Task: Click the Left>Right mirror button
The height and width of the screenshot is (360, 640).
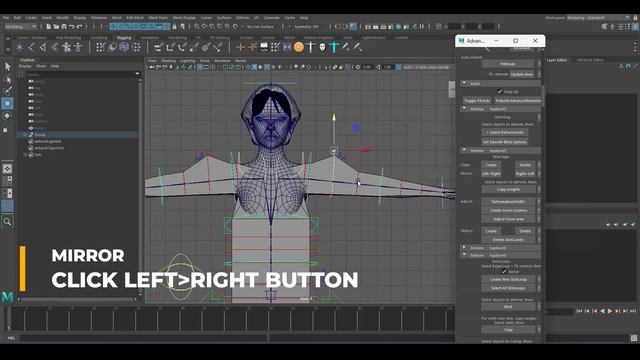Action: click(x=491, y=173)
